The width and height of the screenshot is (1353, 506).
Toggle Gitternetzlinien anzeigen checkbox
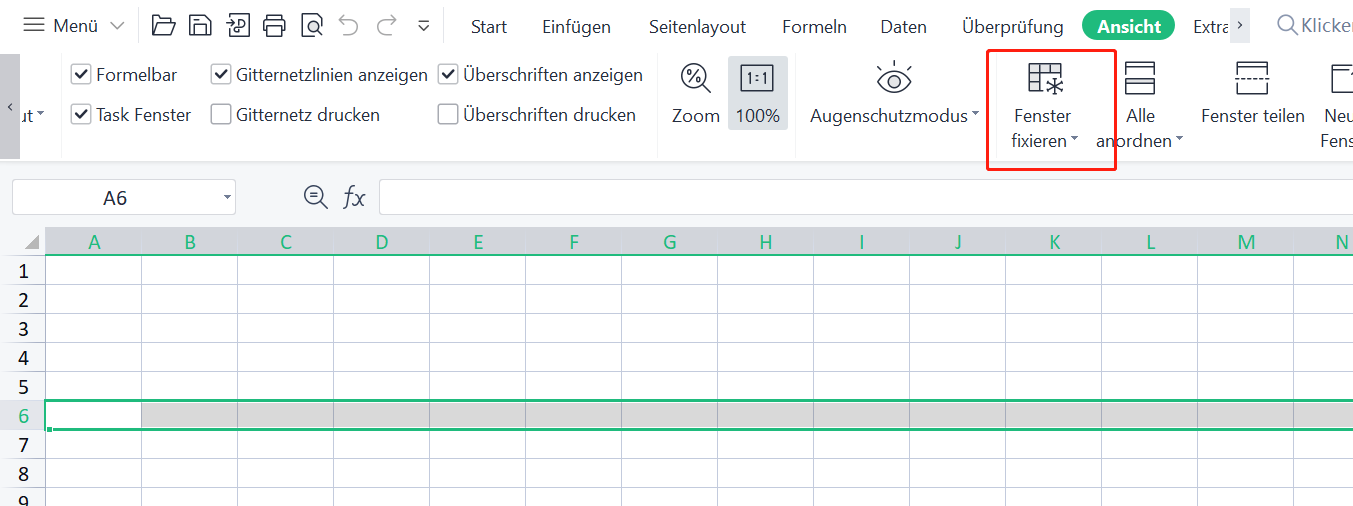coord(221,75)
